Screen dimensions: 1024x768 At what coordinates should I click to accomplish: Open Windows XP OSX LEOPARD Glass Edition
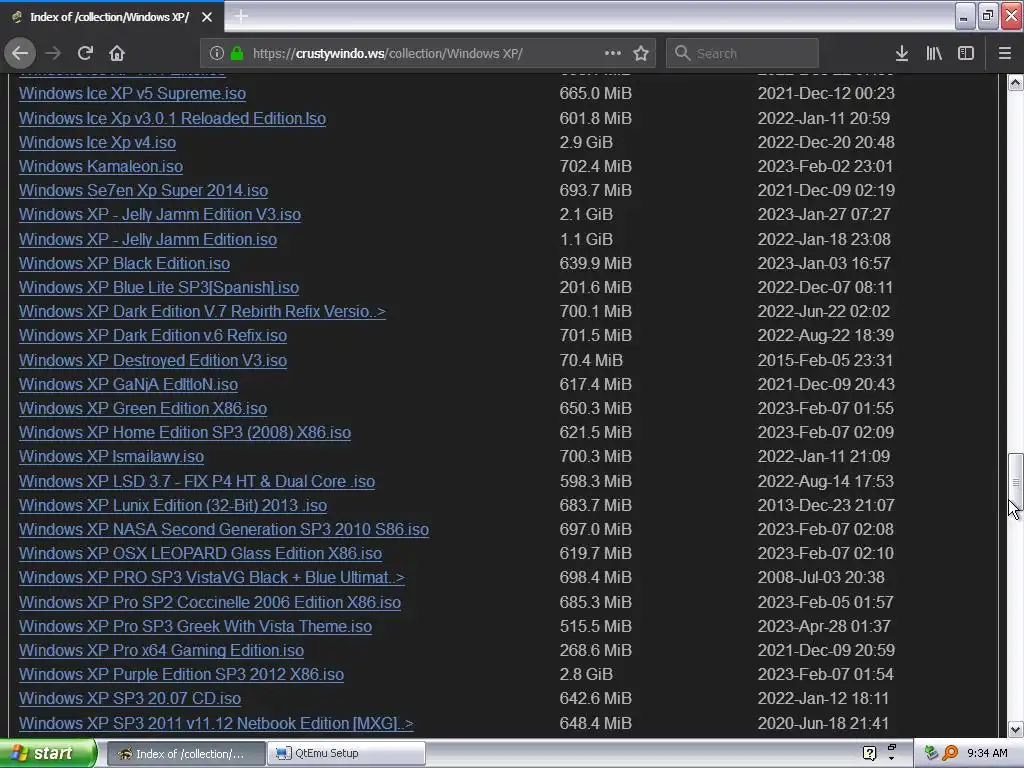pyautogui.click(x=200, y=554)
